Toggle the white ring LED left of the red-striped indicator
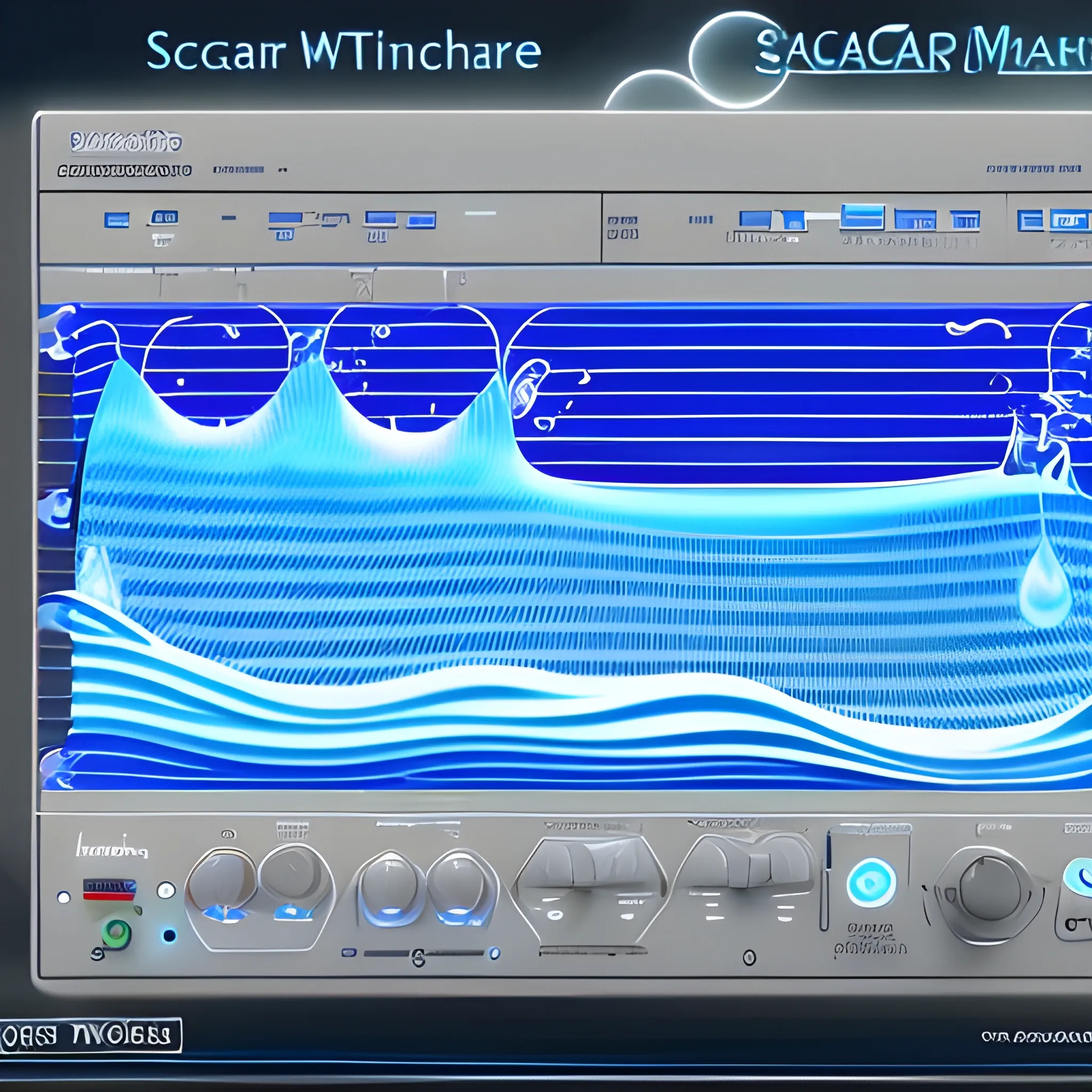Image resolution: width=1092 pixels, height=1092 pixels. click(x=64, y=897)
